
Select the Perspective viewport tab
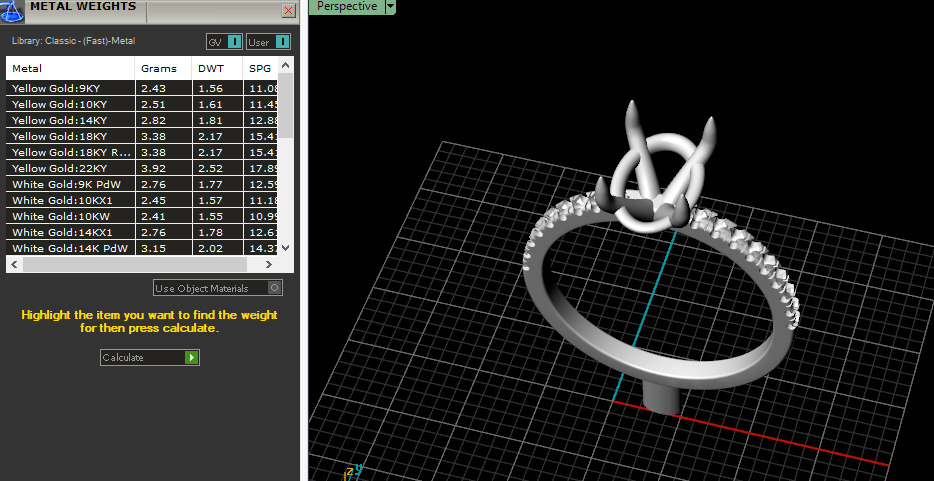coord(347,7)
